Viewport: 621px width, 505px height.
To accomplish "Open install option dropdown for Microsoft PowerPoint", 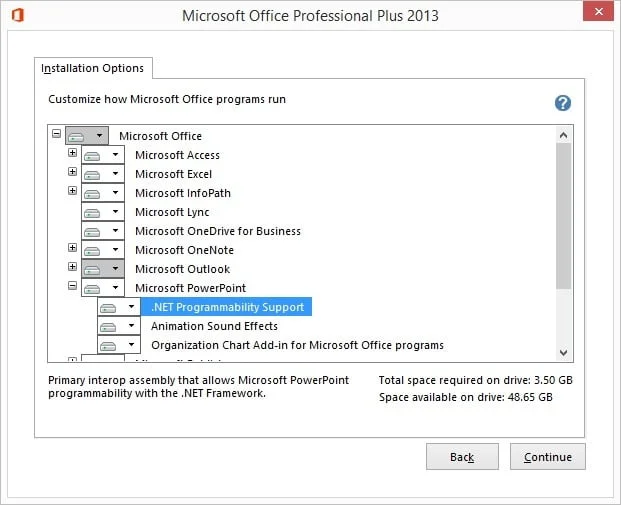I will [x=103, y=288].
